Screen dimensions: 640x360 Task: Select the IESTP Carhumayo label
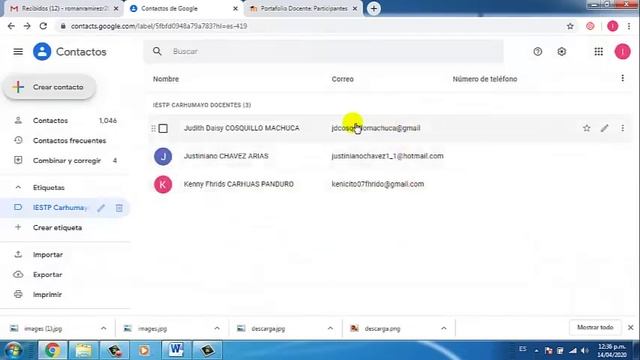(x=60, y=207)
